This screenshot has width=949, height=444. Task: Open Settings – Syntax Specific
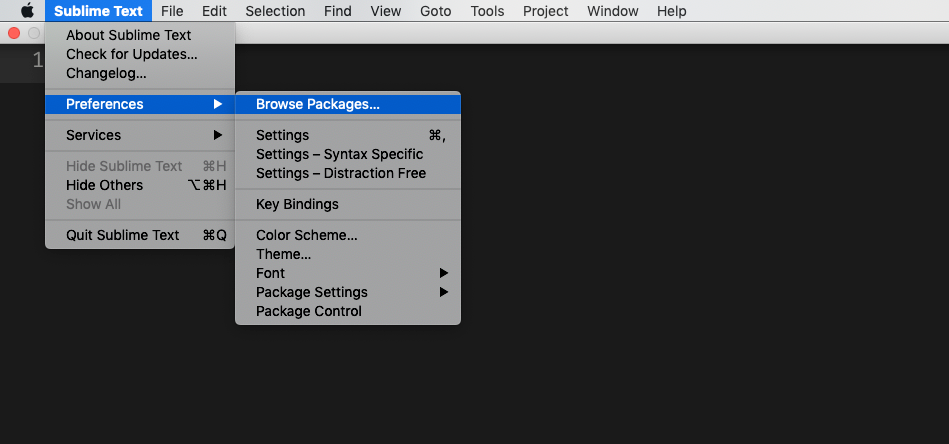click(348, 154)
